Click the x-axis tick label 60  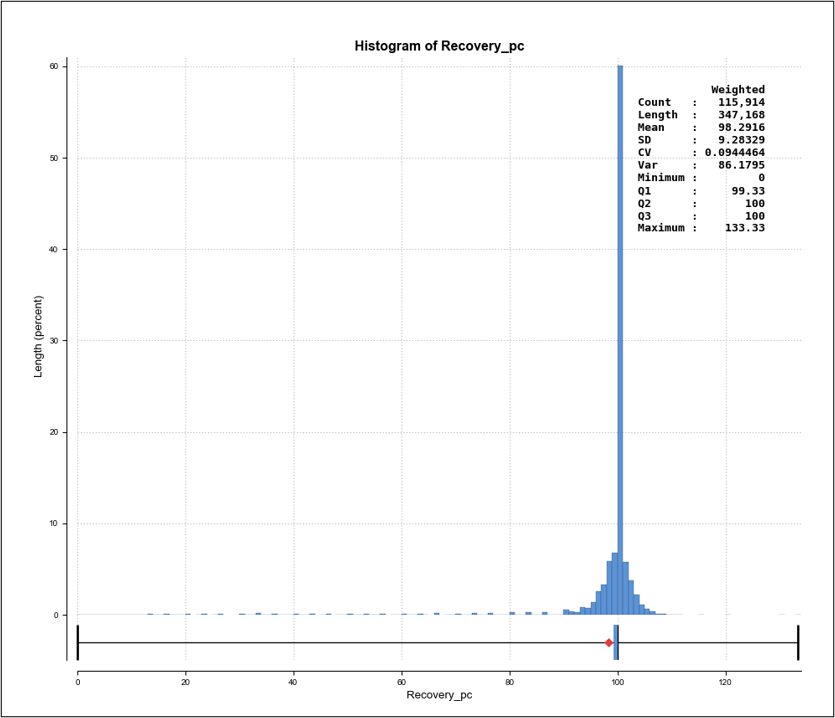point(402,682)
